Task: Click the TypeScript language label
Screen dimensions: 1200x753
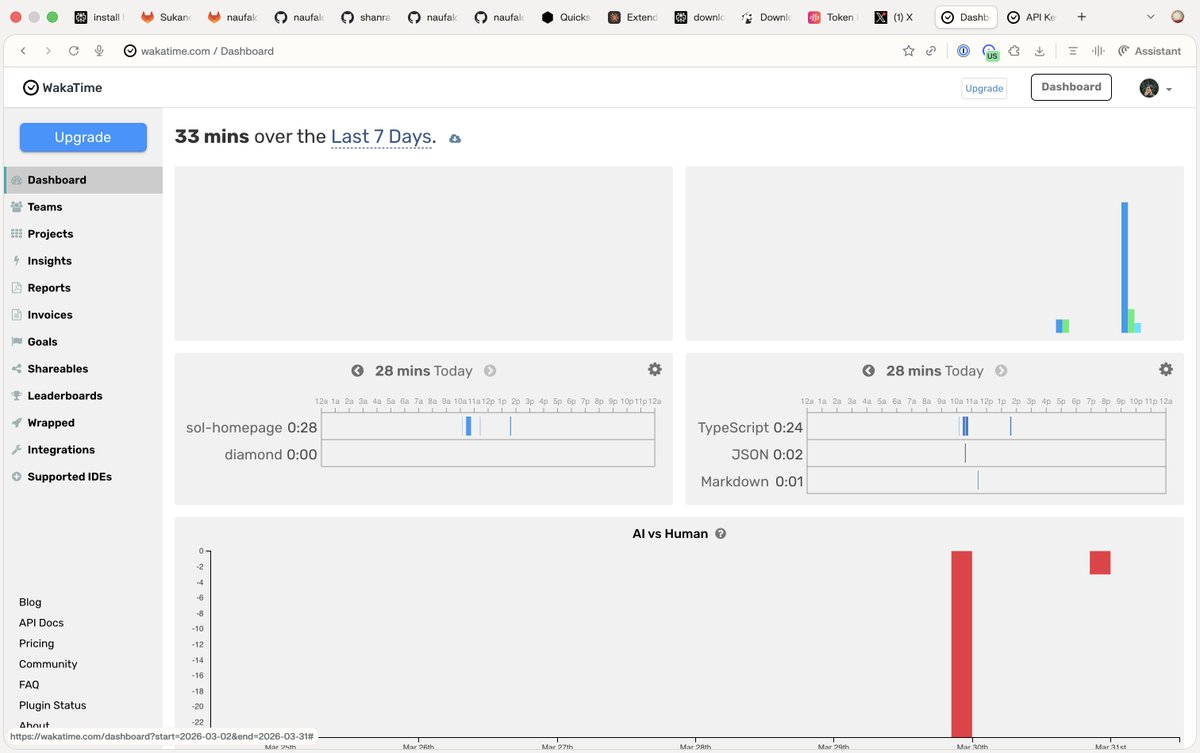Action: point(733,428)
